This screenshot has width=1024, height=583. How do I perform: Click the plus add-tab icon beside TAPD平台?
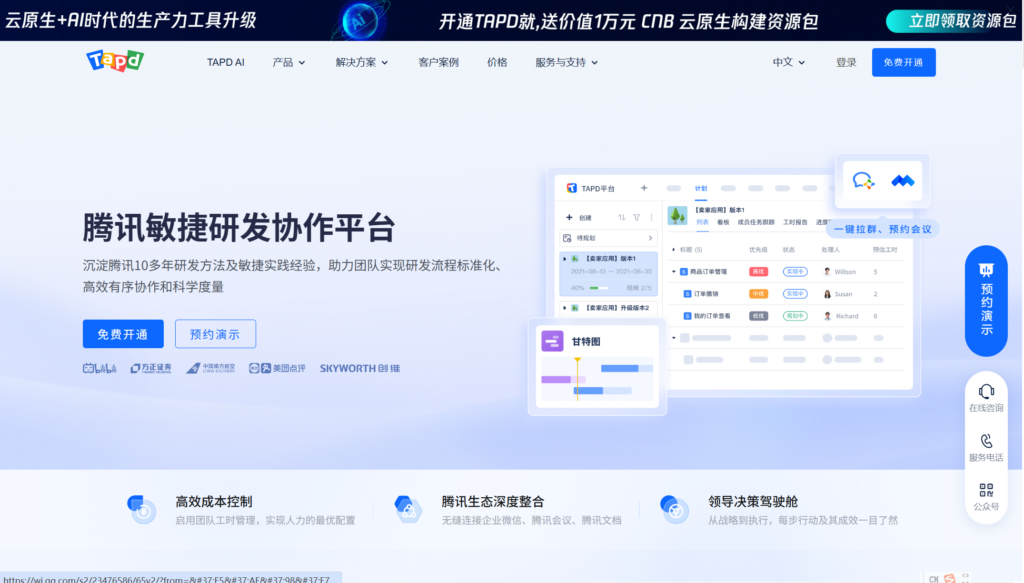(644, 188)
